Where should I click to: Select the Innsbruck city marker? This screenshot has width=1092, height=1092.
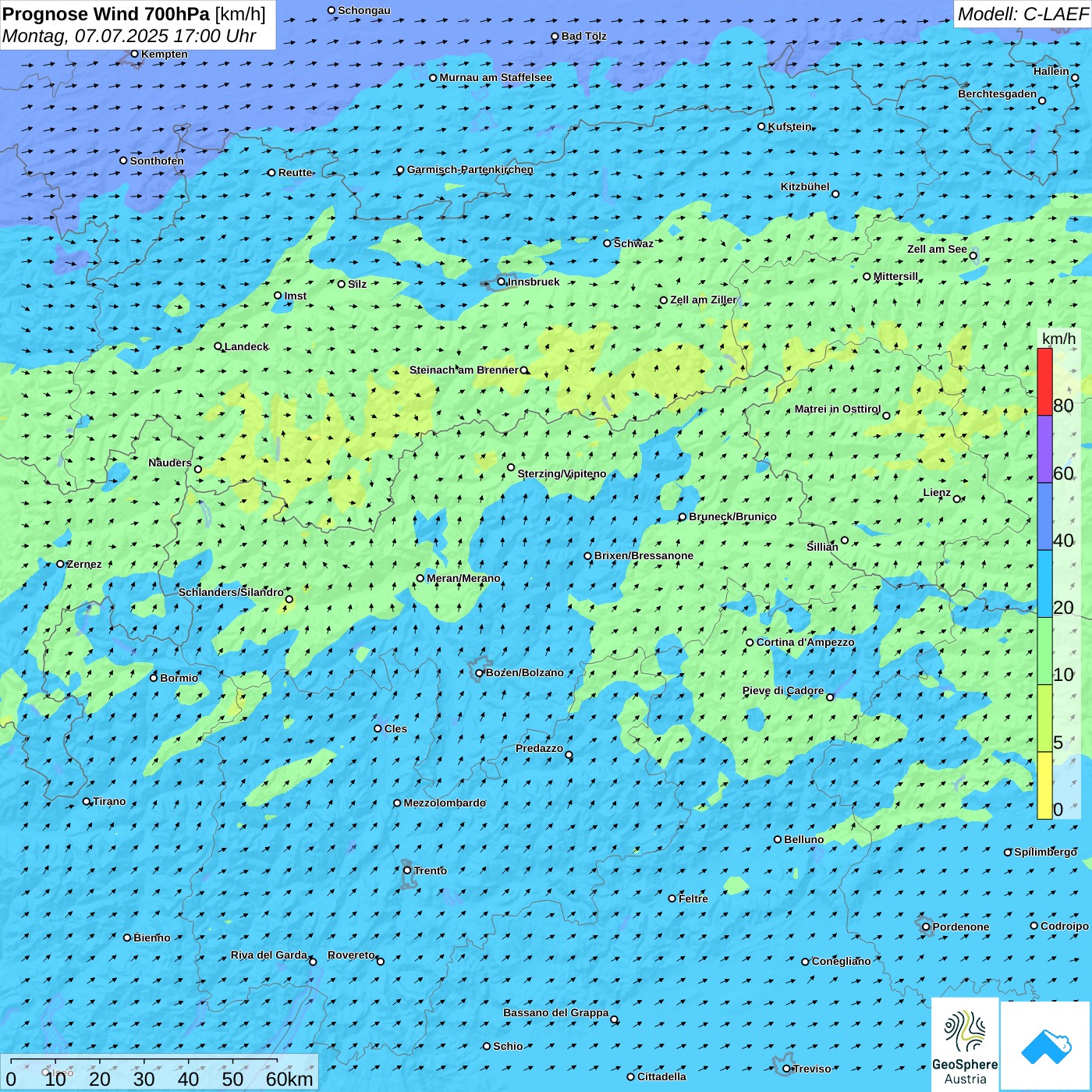point(502,282)
